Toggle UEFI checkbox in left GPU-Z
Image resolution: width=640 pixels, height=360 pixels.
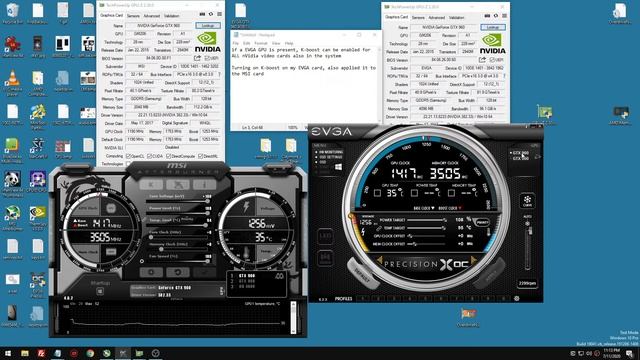[x=207, y=59]
